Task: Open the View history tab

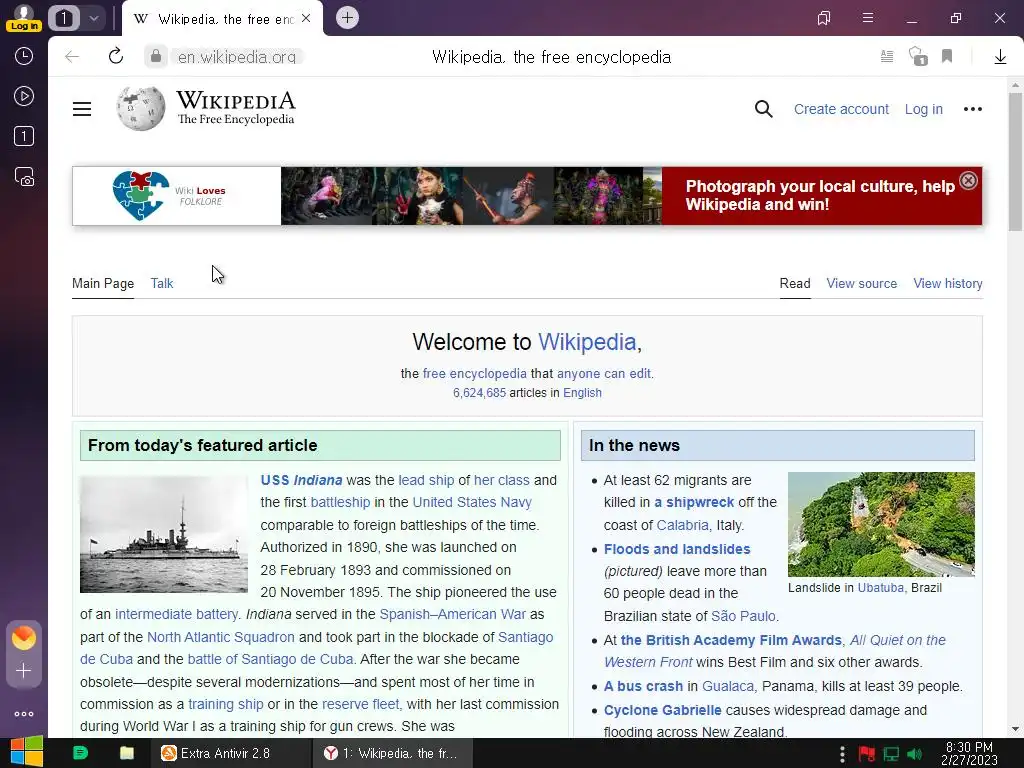Action: pyautogui.click(x=948, y=283)
